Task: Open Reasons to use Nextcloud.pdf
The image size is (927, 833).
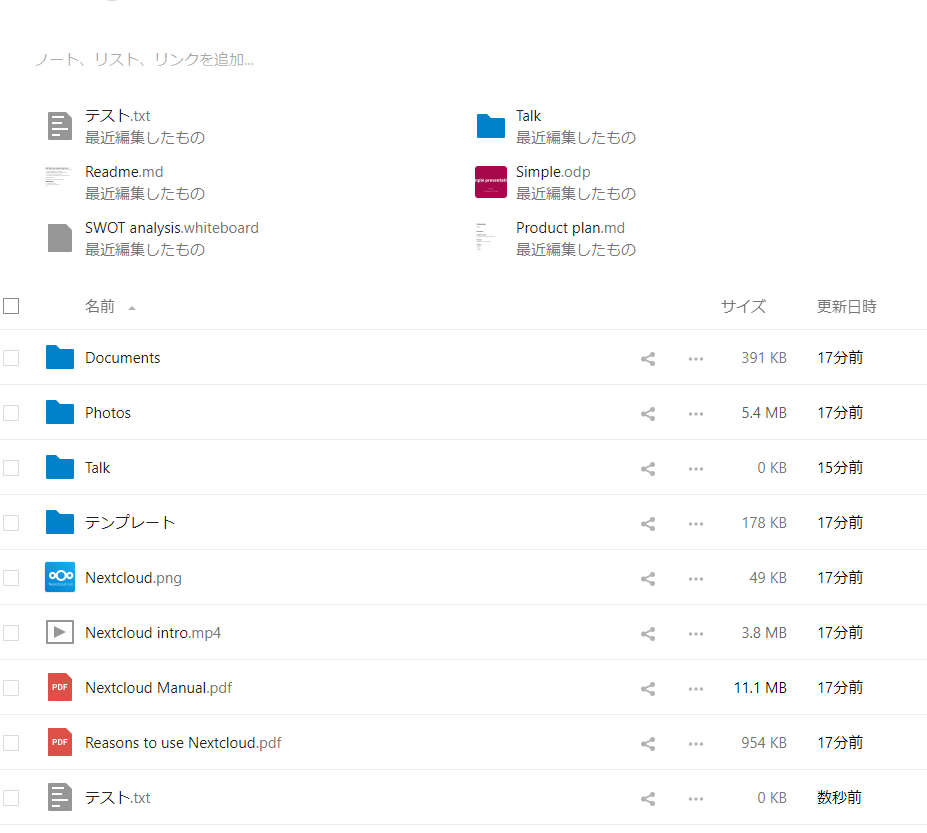Action: 183,743
